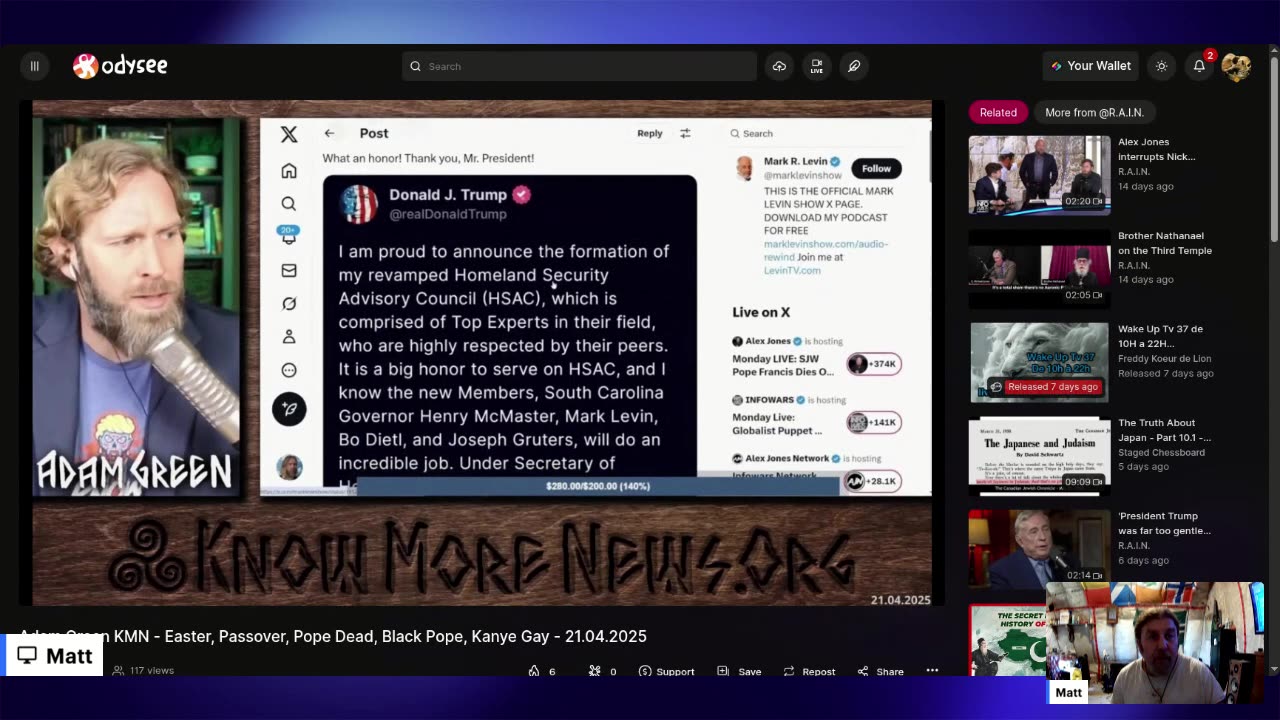Click the back arrow beside Post

pos(329,133)
